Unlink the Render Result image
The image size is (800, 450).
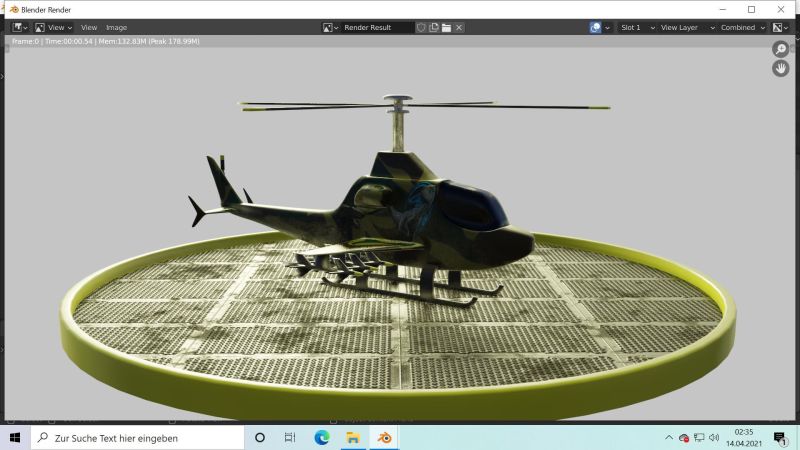(x=459, y=28)
